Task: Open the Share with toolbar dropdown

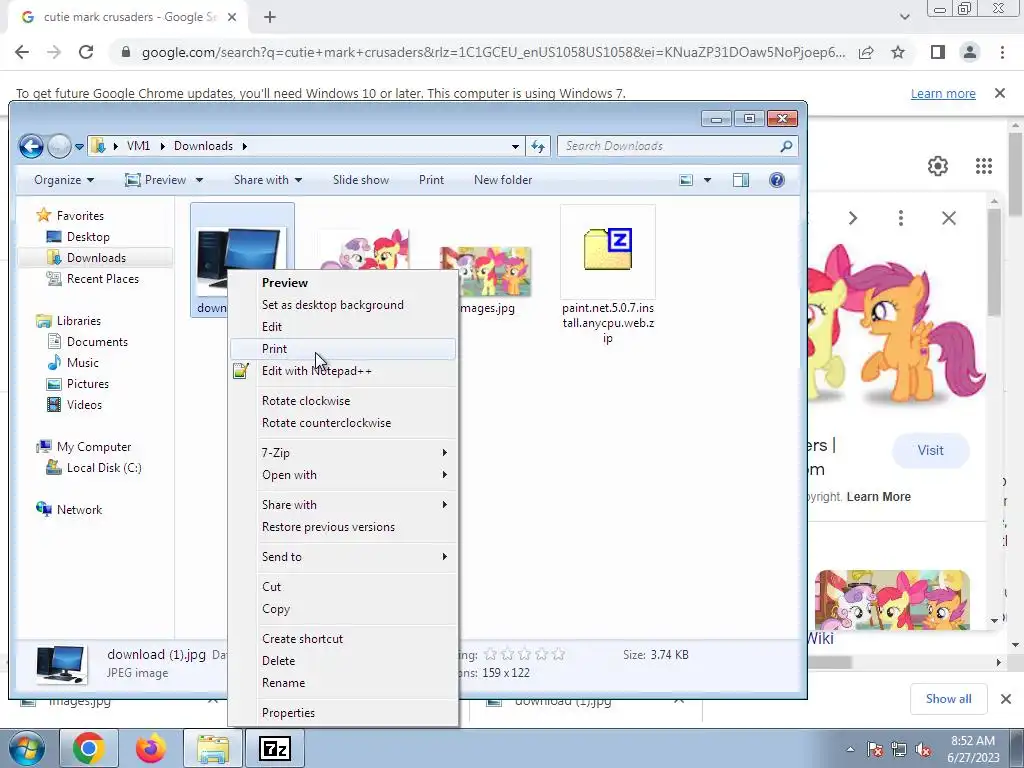Action: coord(268,180)
